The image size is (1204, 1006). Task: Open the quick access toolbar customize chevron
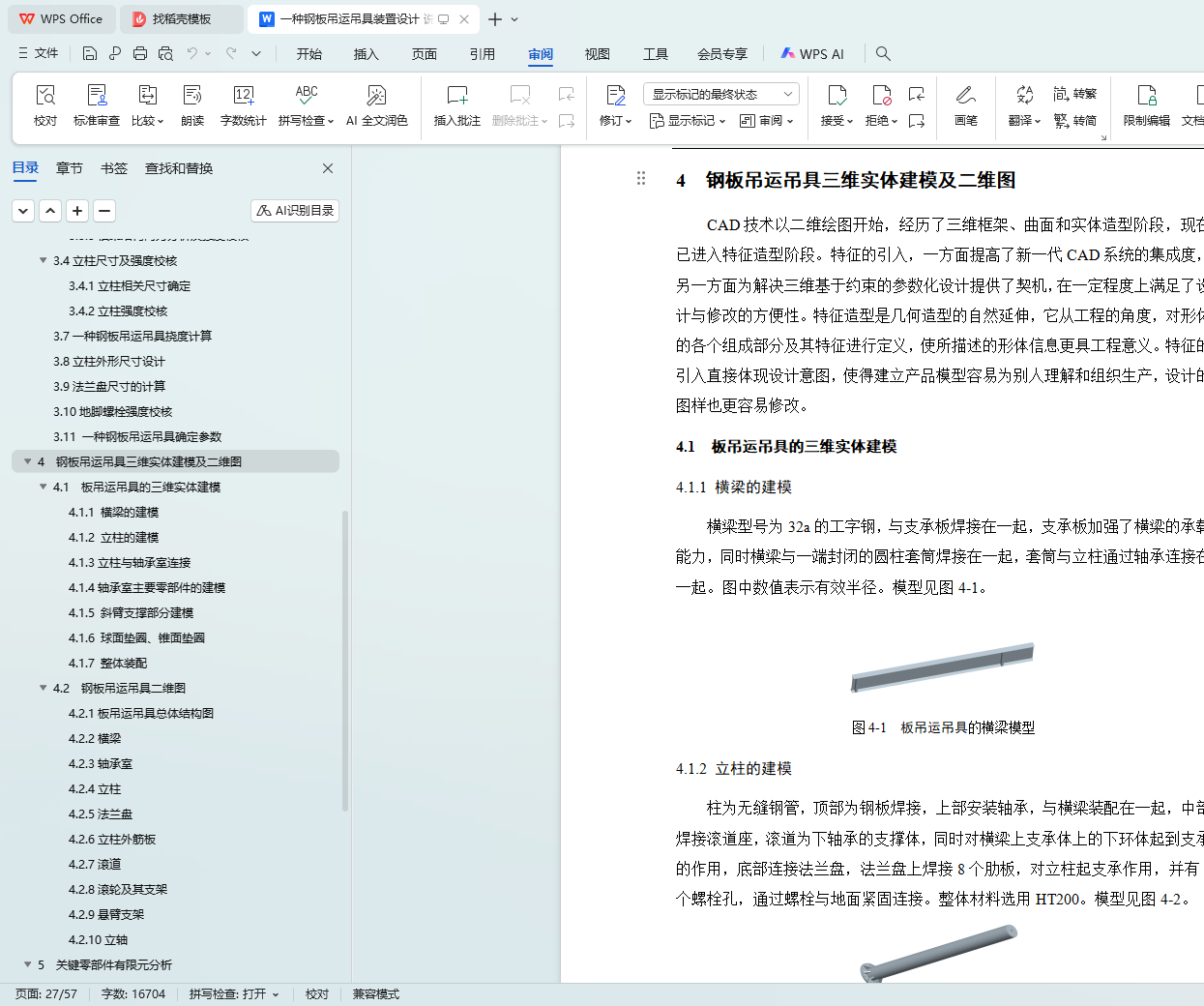click(256, 53)
